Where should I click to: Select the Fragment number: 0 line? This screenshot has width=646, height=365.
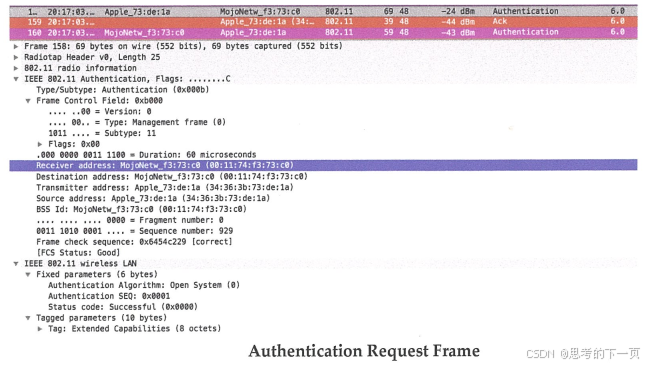coord(130,220)
